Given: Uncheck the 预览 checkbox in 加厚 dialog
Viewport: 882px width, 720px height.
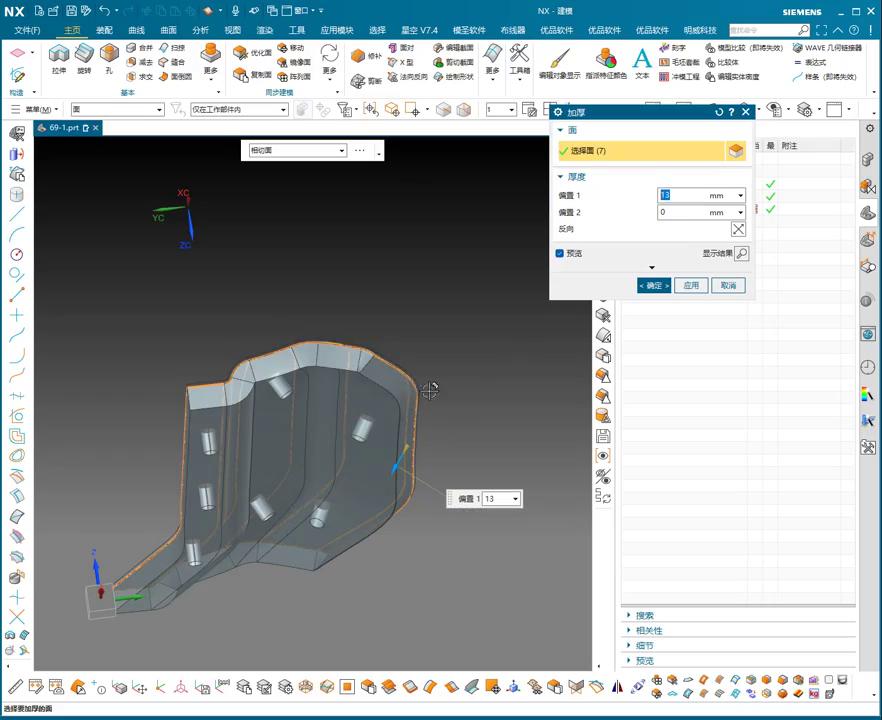Looking at the screenshot, I should click(560, 254).
